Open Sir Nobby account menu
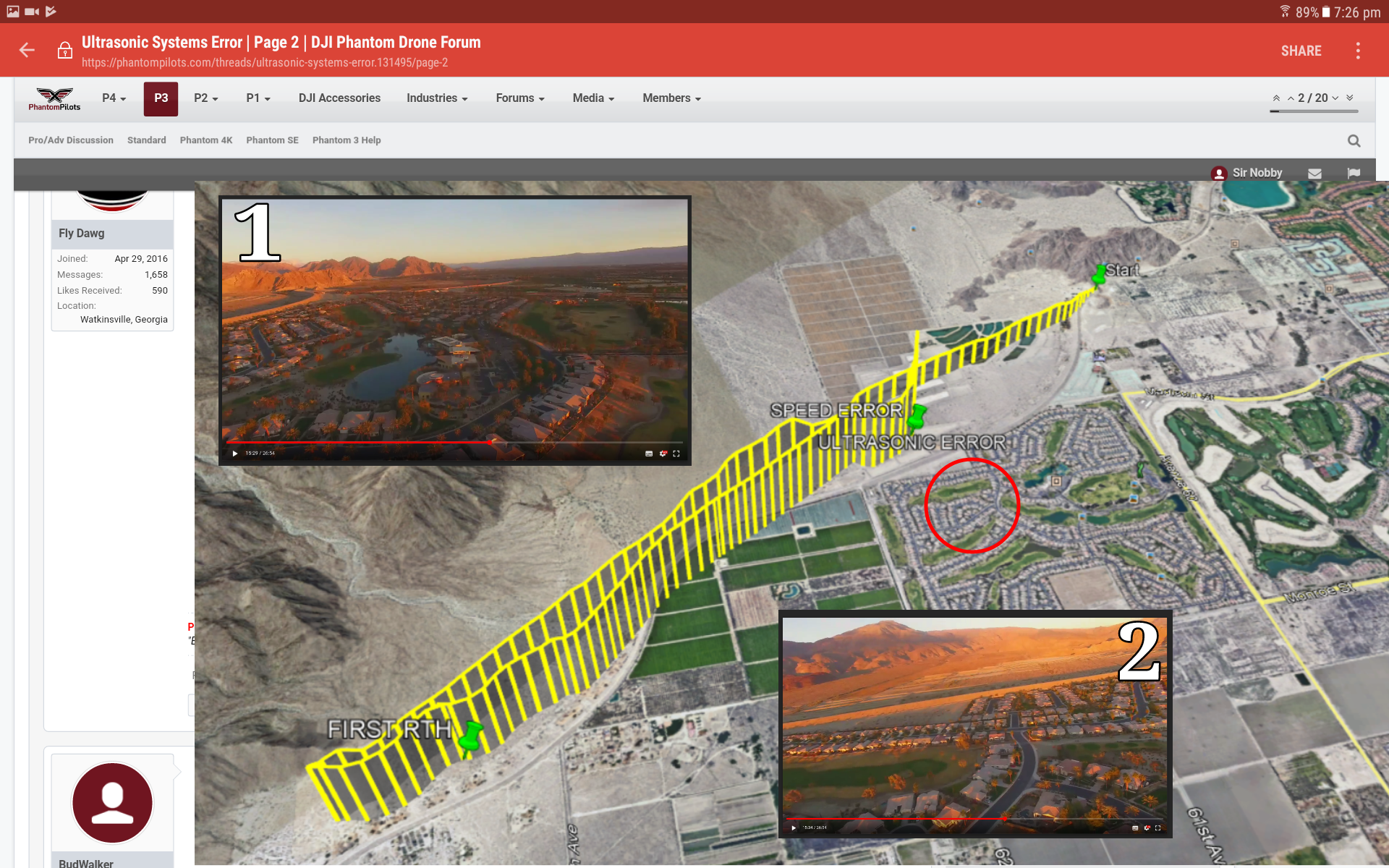The image size is (1389, 868). pyautogui.click(x=1246, y=173)
